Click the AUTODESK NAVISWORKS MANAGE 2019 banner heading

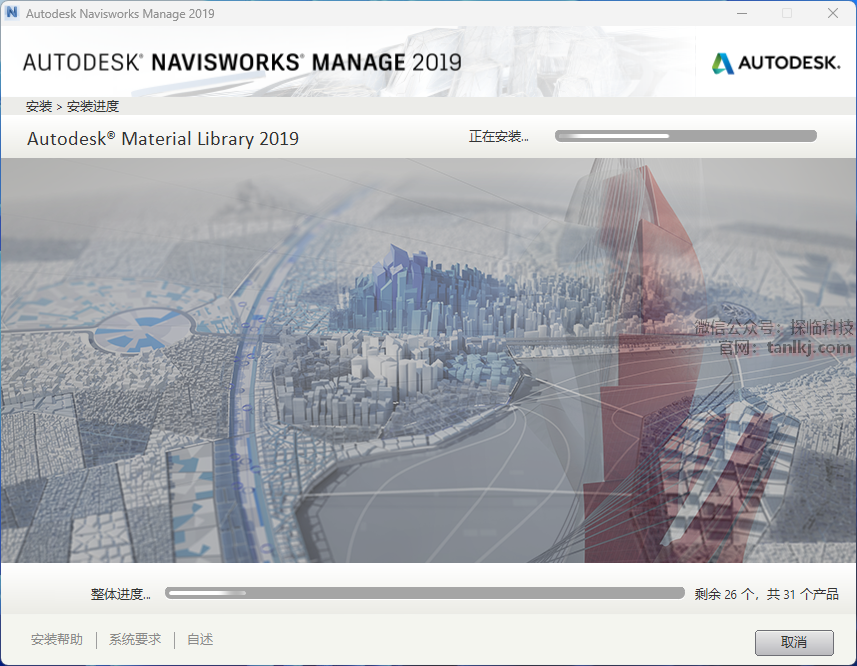pyautogui.click(x=242, y=62)
